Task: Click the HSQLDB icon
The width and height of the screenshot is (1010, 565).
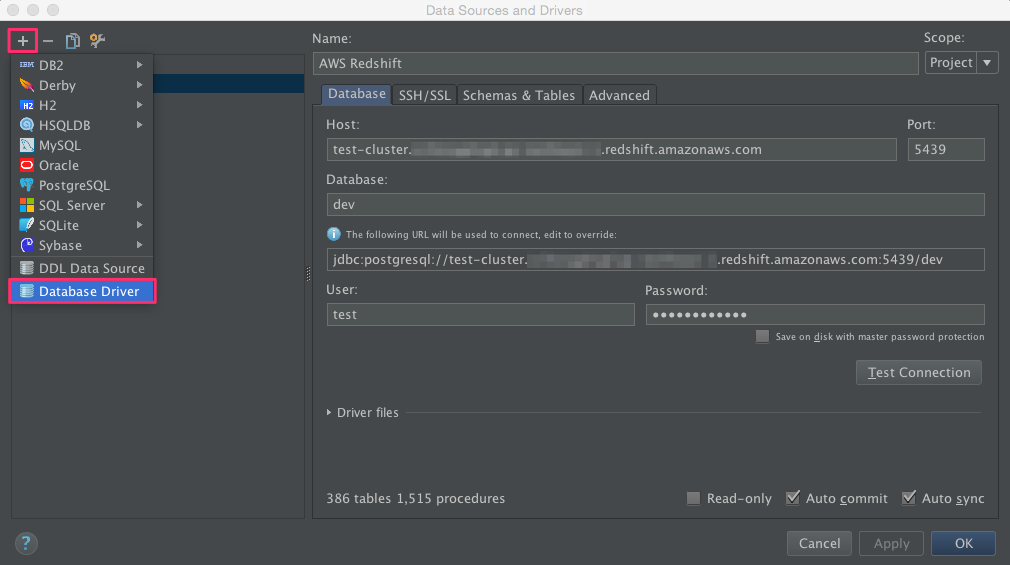Action: coord(26,125)
